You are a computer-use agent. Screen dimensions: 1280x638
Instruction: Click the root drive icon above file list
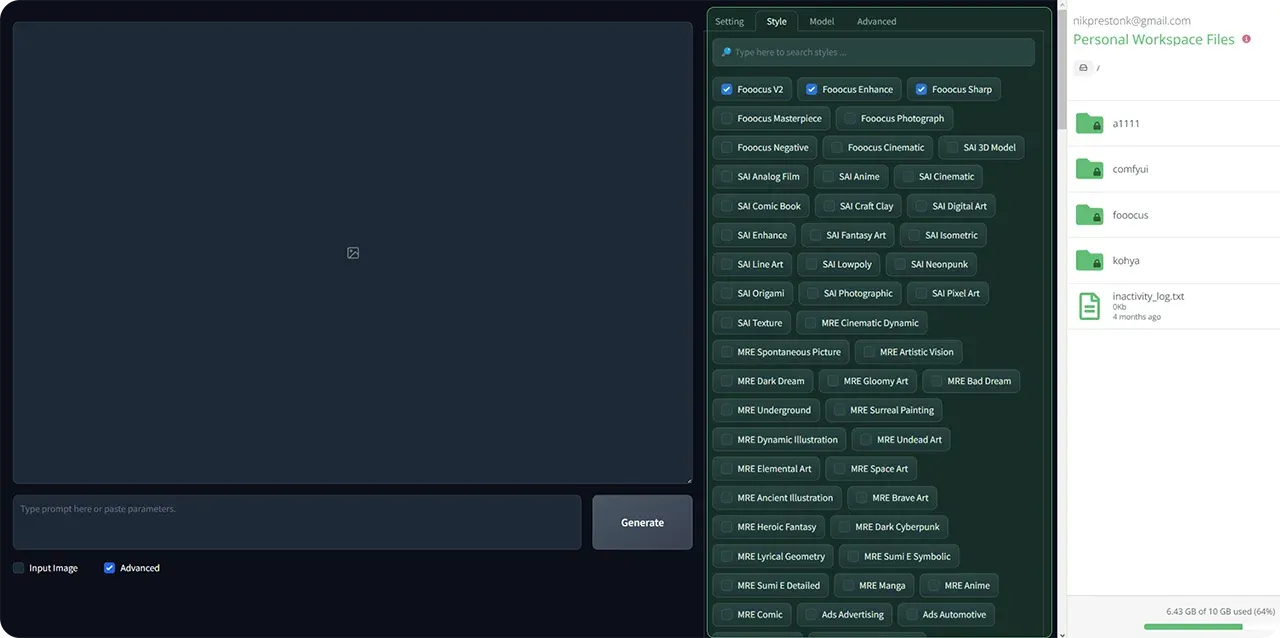[x=1083, y=67]
